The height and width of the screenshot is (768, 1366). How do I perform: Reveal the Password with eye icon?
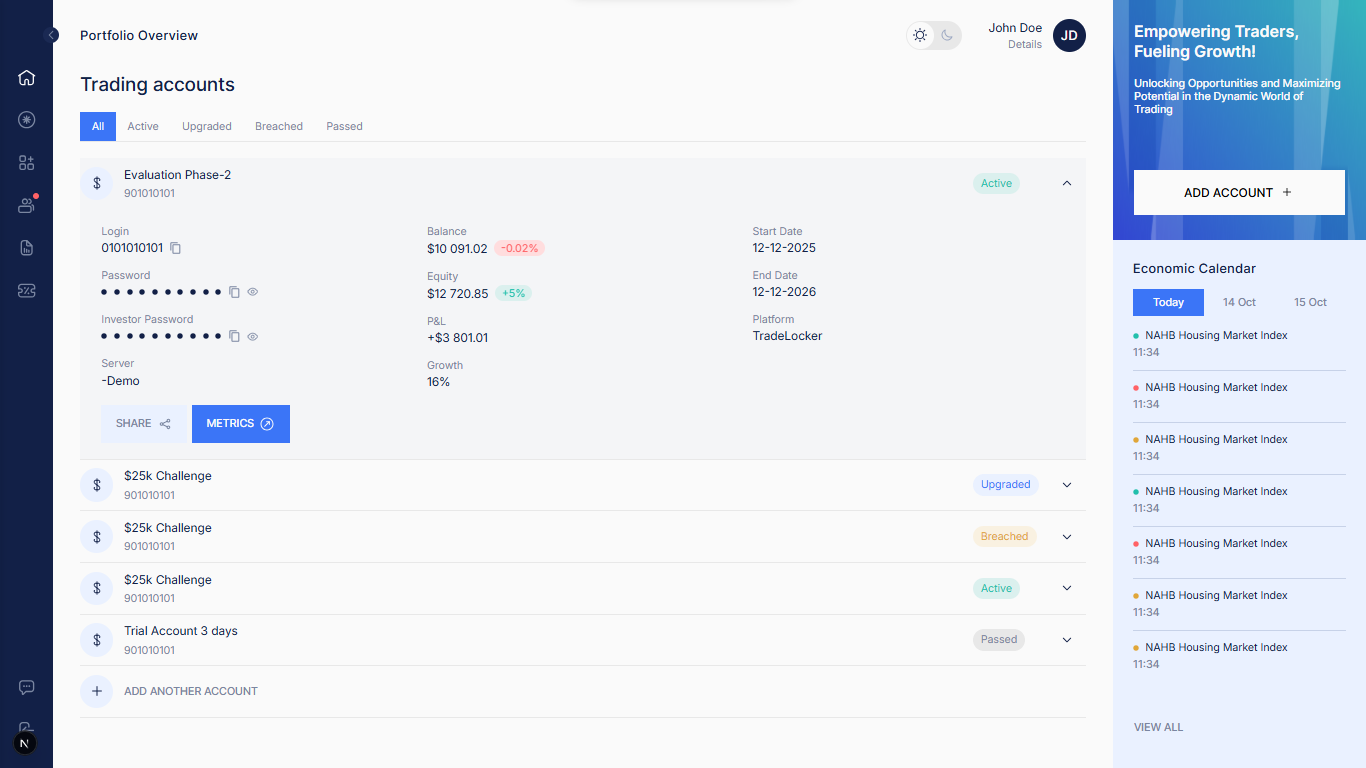tap(253, 292)
